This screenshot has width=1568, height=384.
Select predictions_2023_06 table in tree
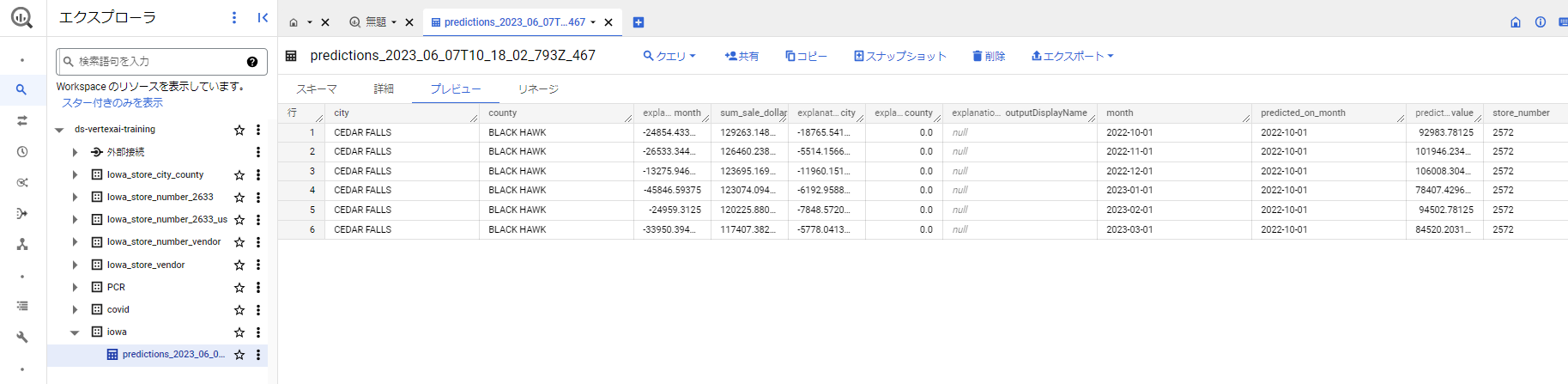[173, 355]
